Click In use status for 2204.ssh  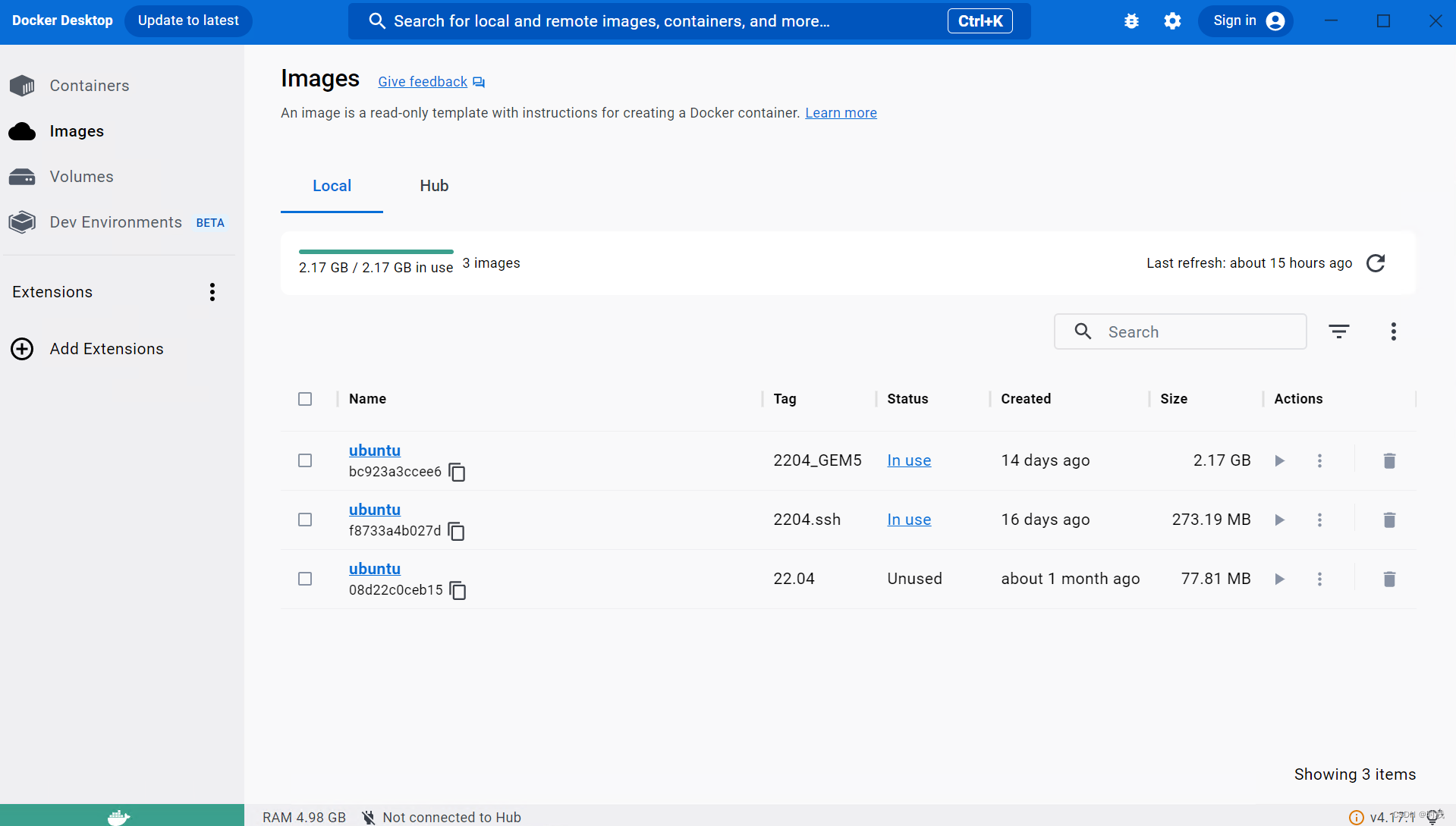click(x=909, y=520)
